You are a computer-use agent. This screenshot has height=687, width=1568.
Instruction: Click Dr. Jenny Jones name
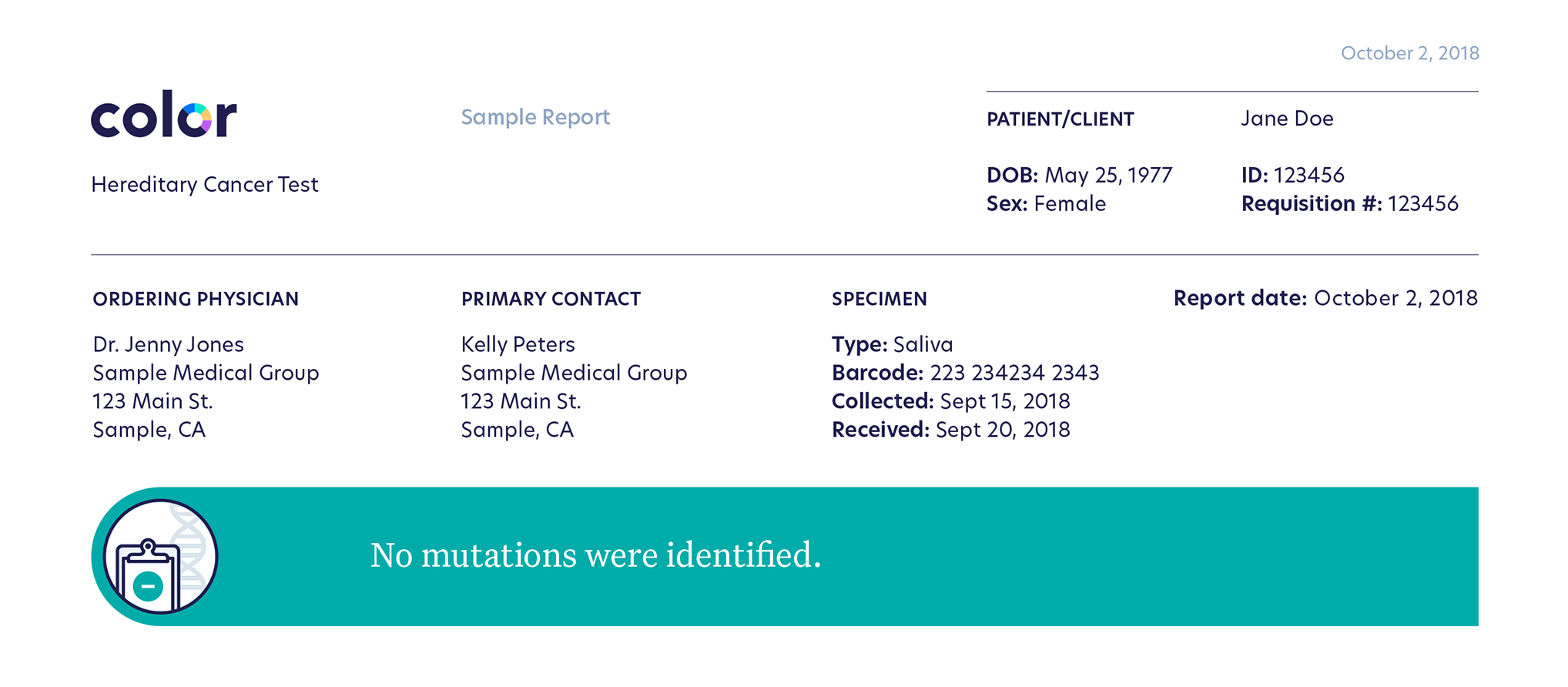(168, 344)
